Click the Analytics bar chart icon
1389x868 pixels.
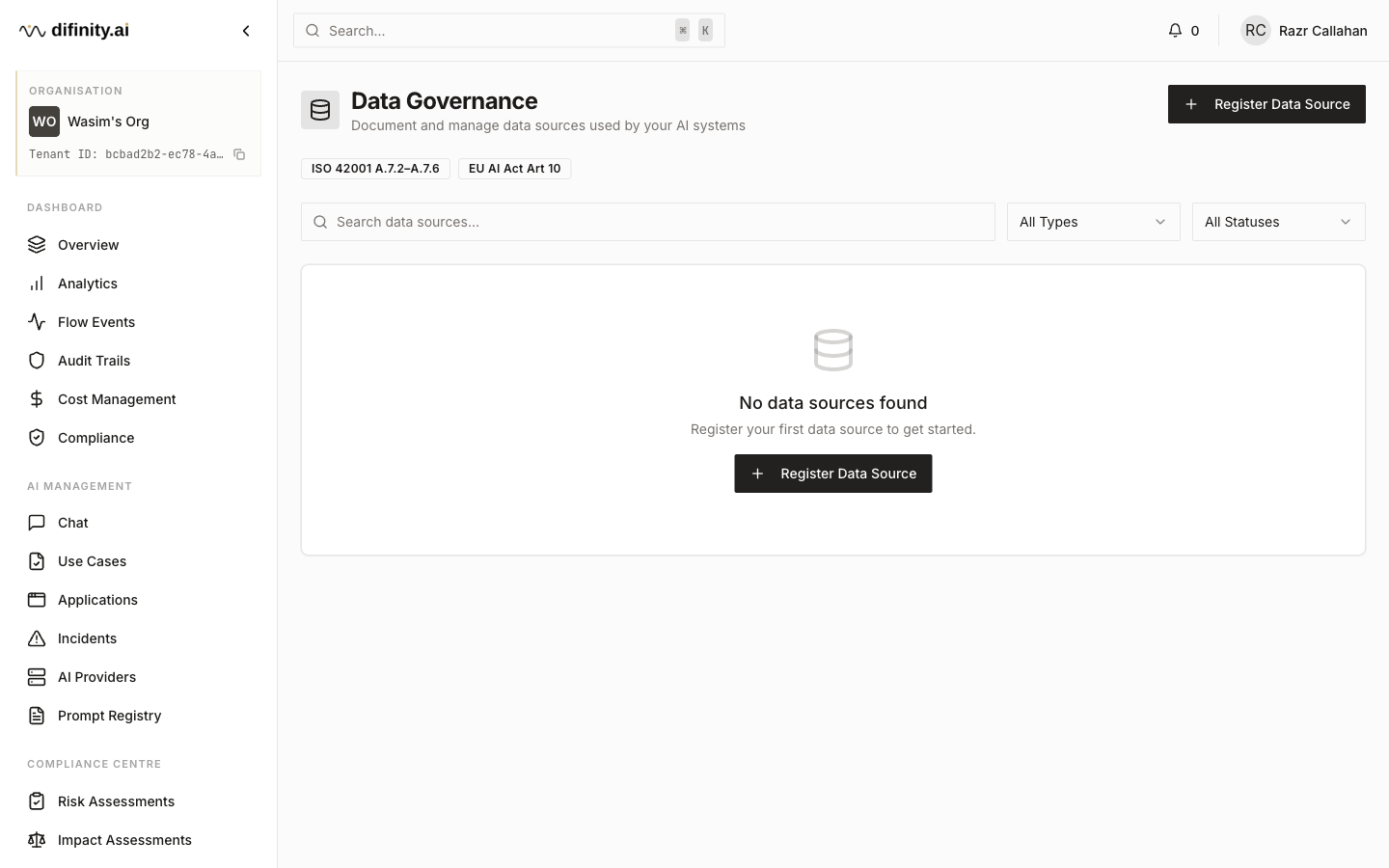[x=37, y=284]
